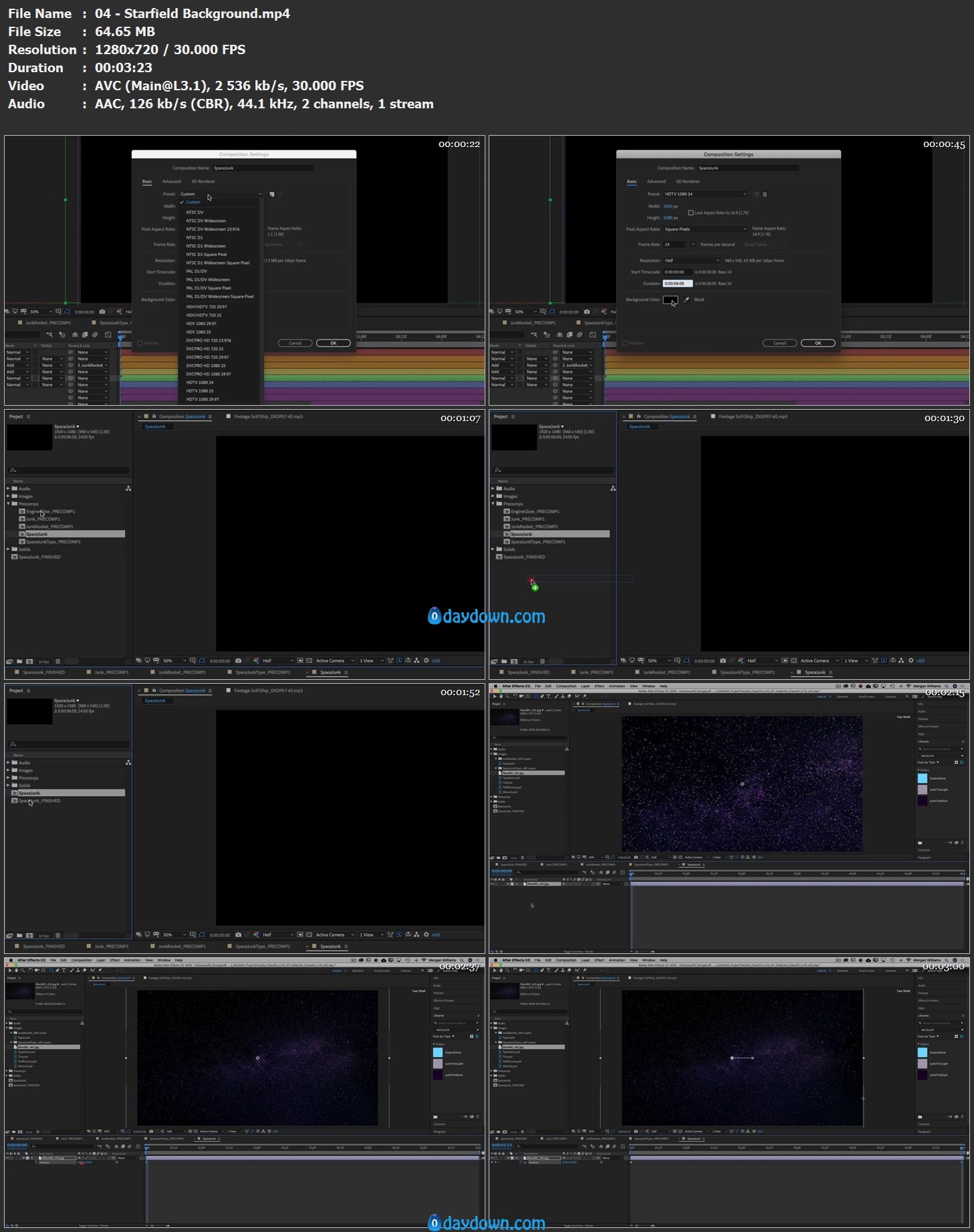The image size is (974, 1232).
Task: Select the Rectangle shape tool in 00:02:15 frame
Action: [536, 697]
